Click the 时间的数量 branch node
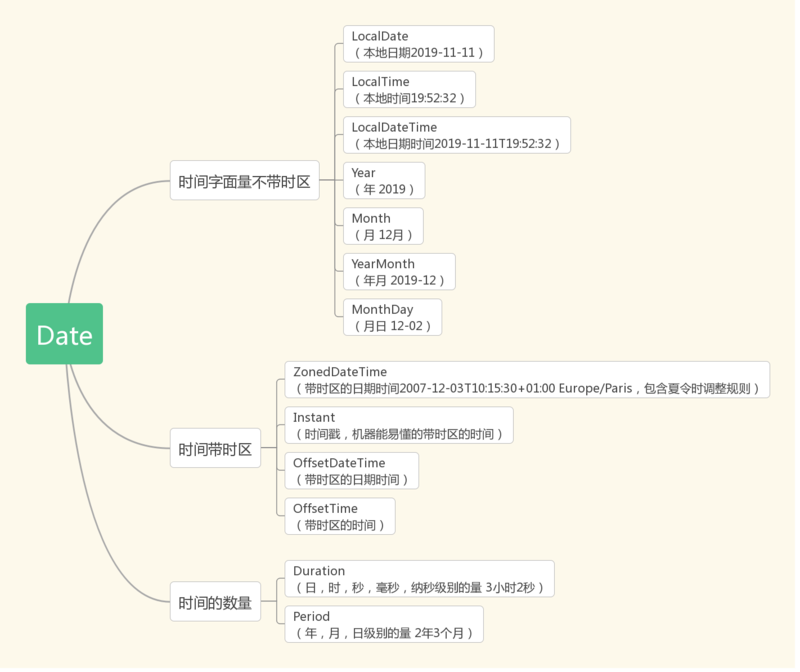 pos(215,601)
